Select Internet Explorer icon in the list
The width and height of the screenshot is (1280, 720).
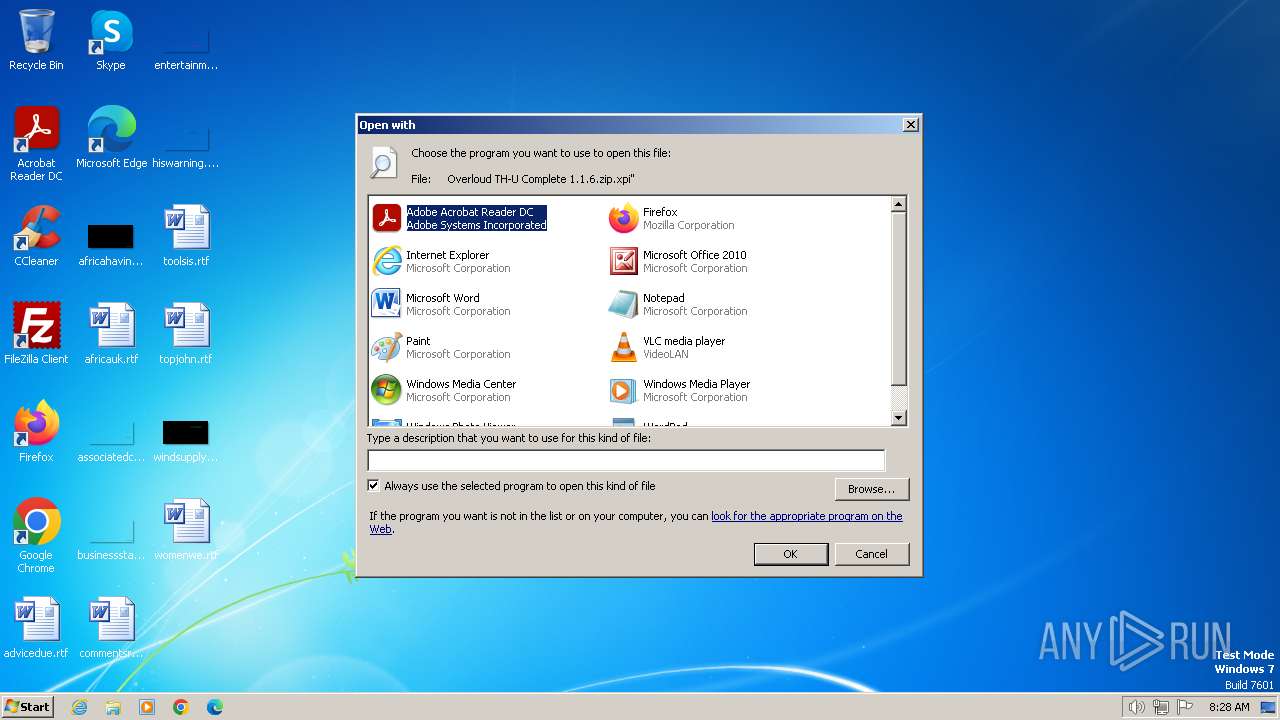[386, 261]
